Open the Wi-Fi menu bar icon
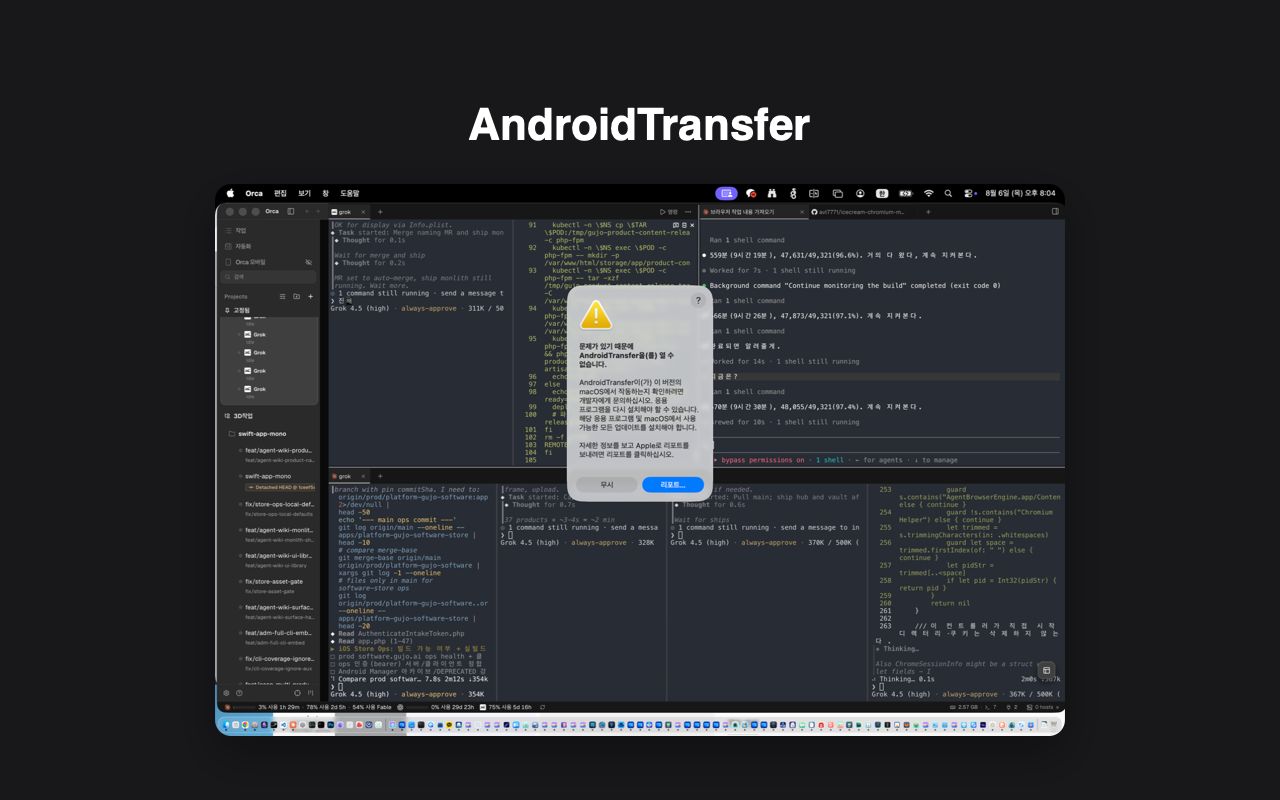This screenshot has width=1280, height=800. (928, 193)
